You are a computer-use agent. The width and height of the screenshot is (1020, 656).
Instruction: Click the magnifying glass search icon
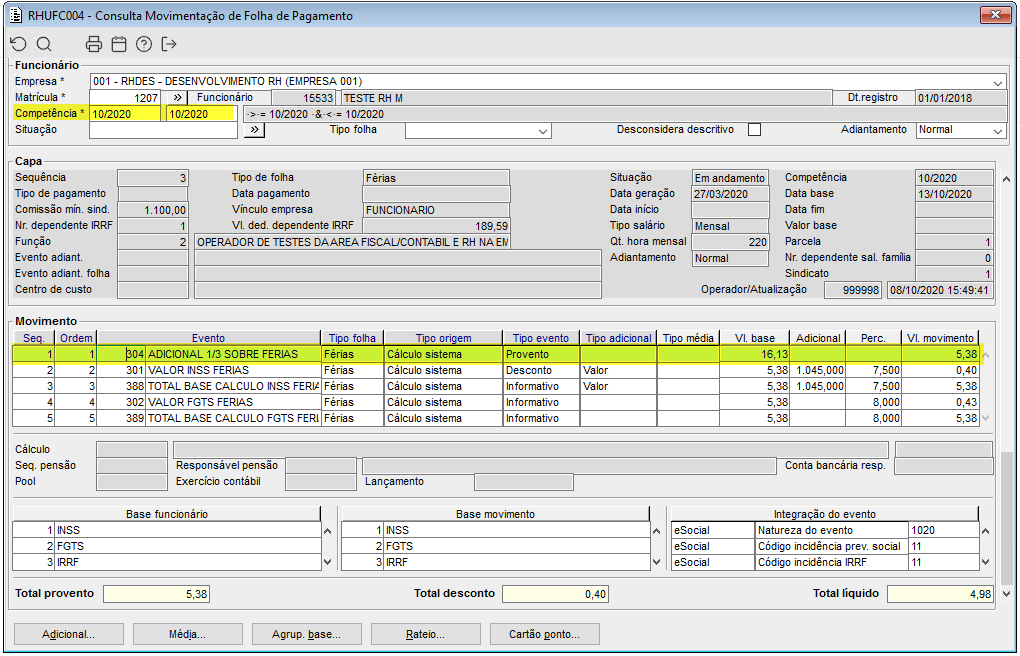tap(44, 44)
